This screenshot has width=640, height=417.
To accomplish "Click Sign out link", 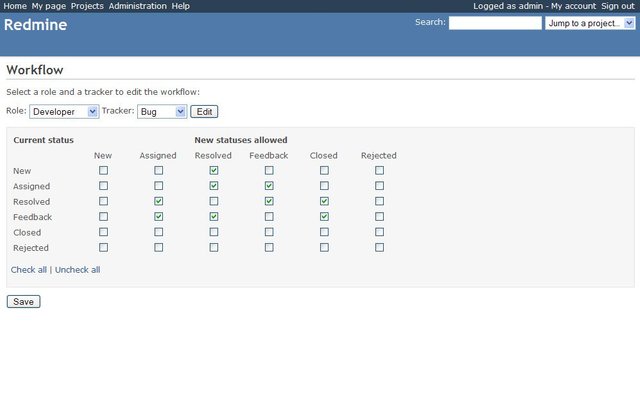I will pyautogui.click(x=618, y=6).
